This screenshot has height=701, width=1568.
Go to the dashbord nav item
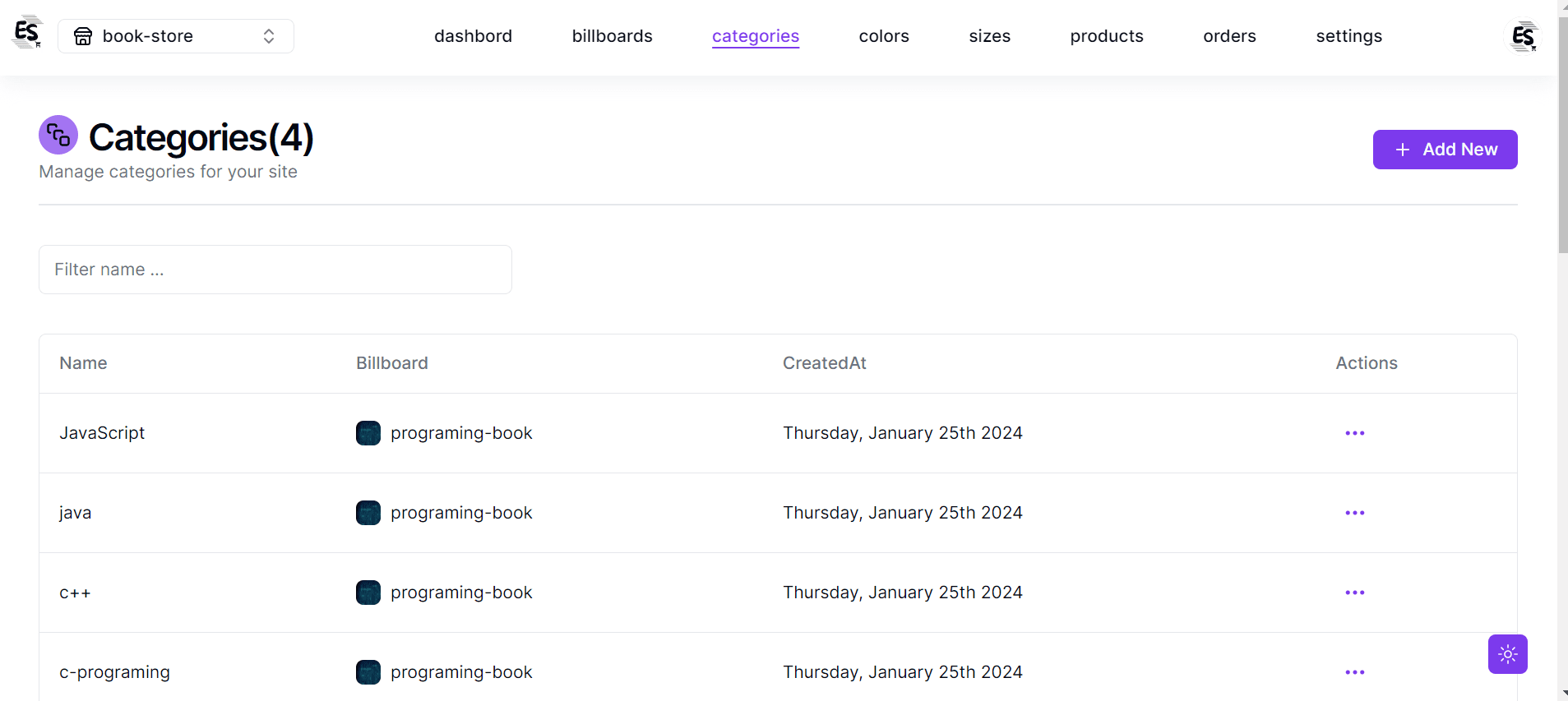pos(473,36)
